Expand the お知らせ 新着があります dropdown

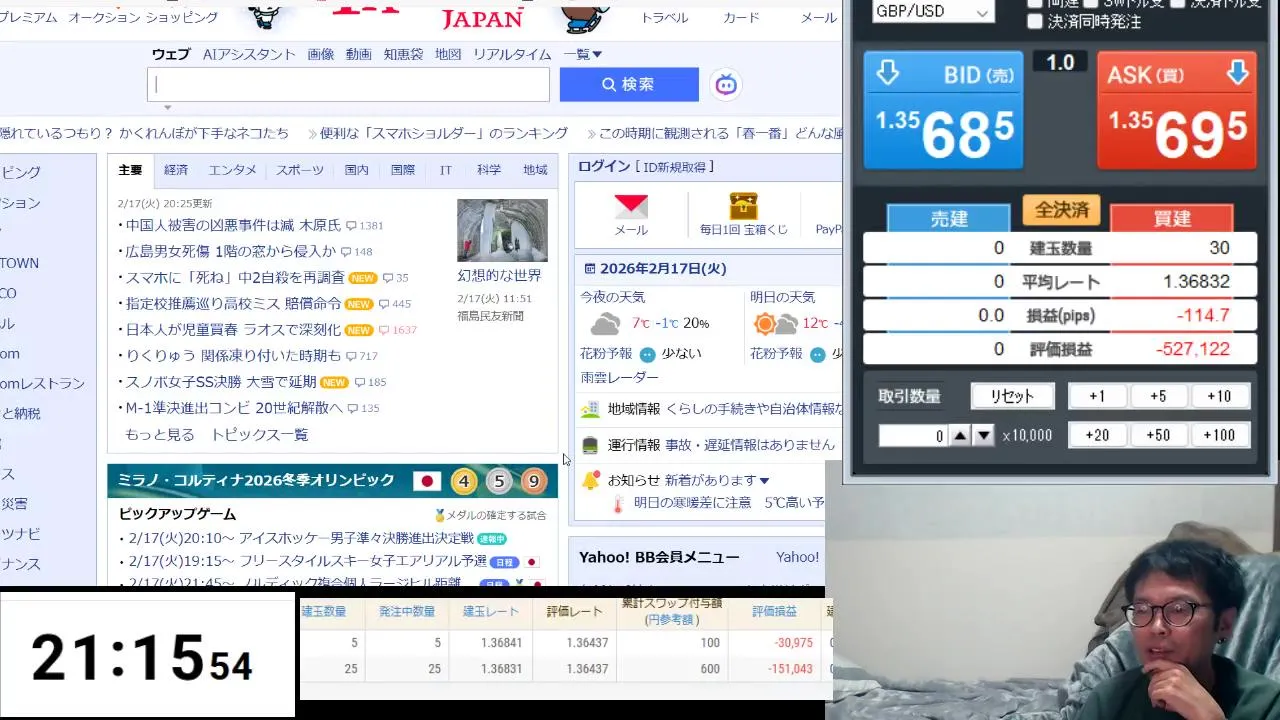coord(716,480)
